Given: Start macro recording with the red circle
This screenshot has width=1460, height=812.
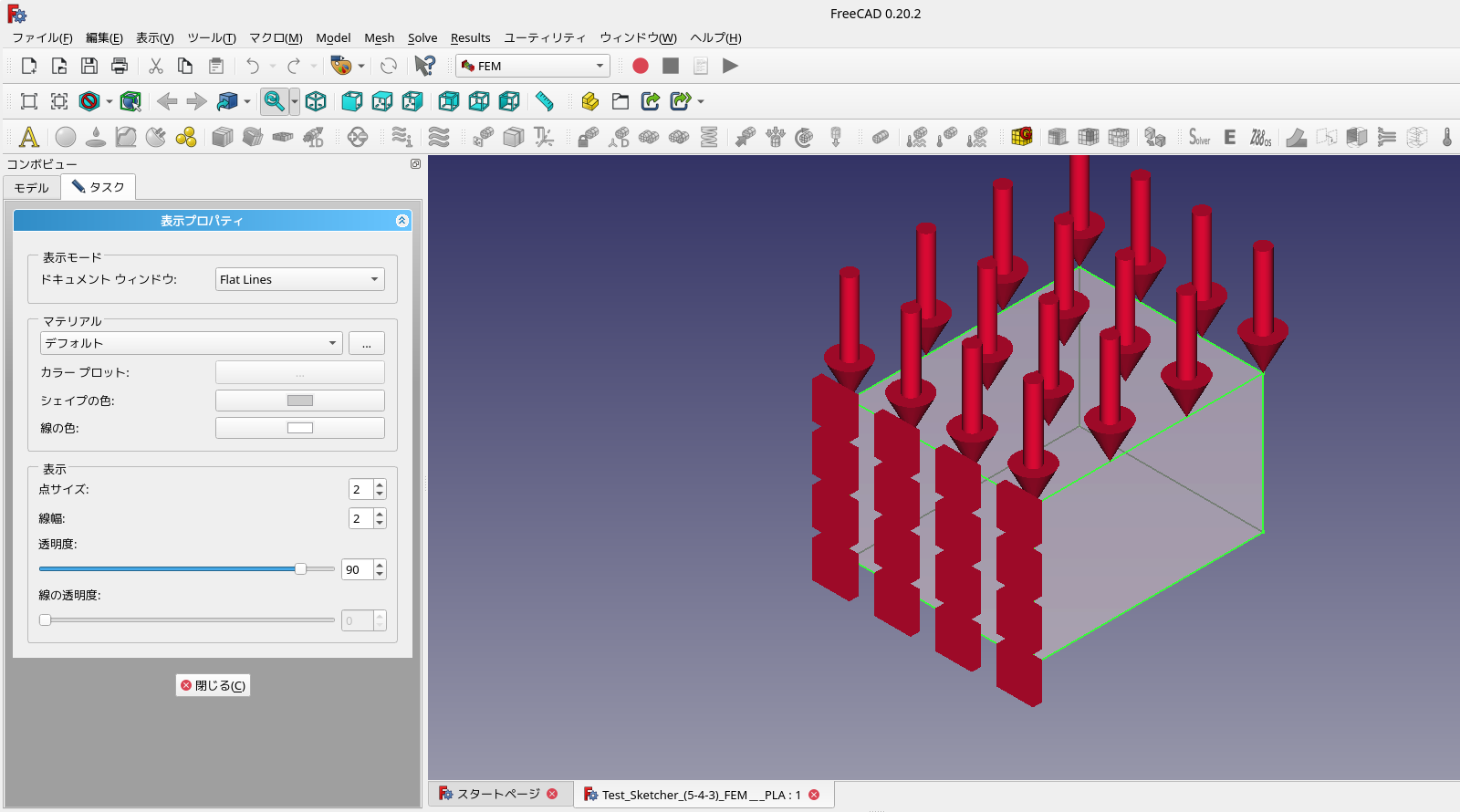Looking at the screenshot, I should pyautogui.click(x=641, y=66).
